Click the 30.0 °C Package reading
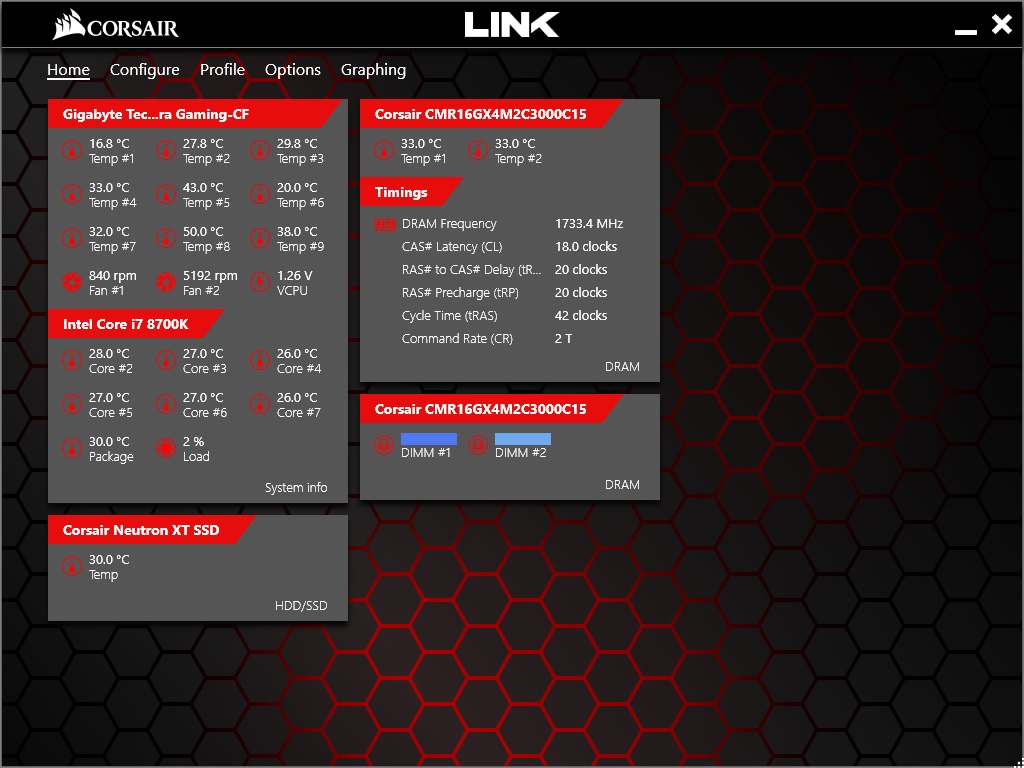Viewport: 1024px width, 768px height. point(109,441)
